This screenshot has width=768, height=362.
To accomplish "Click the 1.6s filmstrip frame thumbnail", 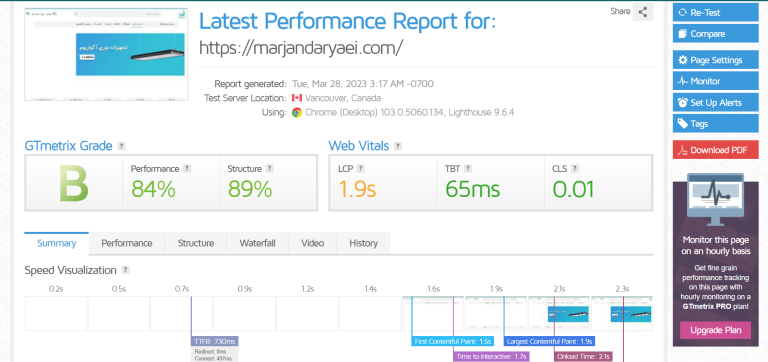I will [433, 314].
